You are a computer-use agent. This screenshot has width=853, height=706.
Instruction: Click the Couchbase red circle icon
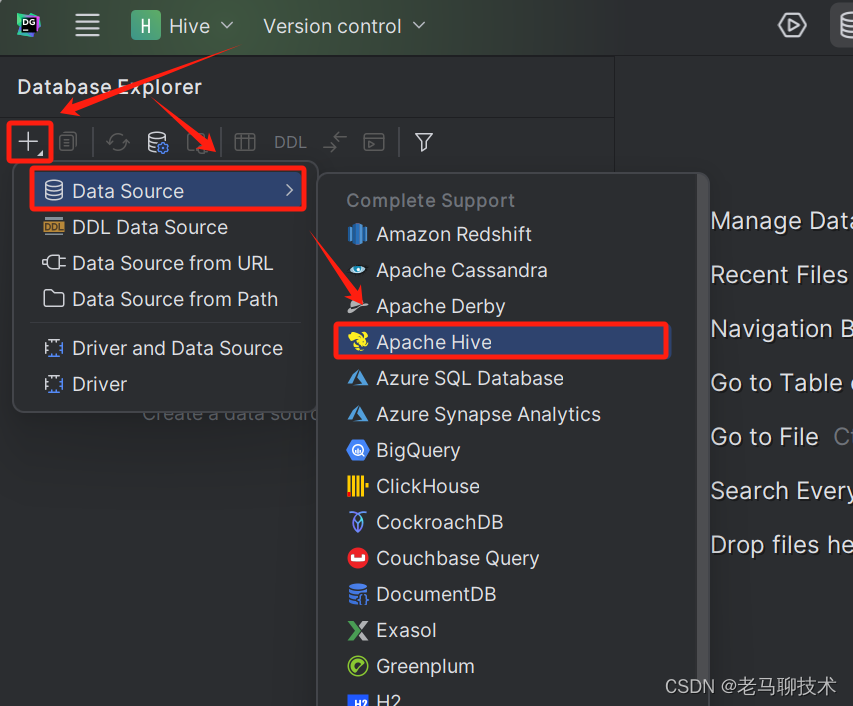pos(357,558)
